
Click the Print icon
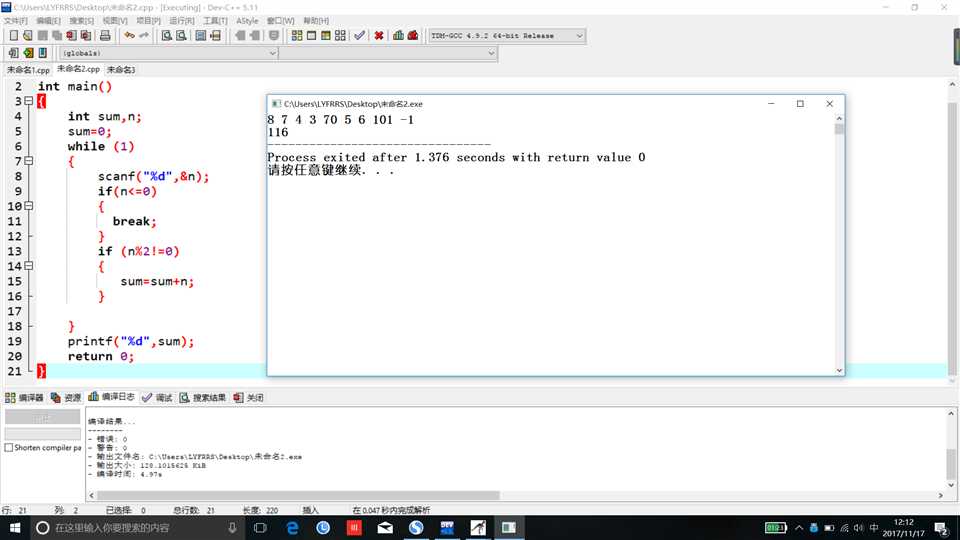point(105,36)
